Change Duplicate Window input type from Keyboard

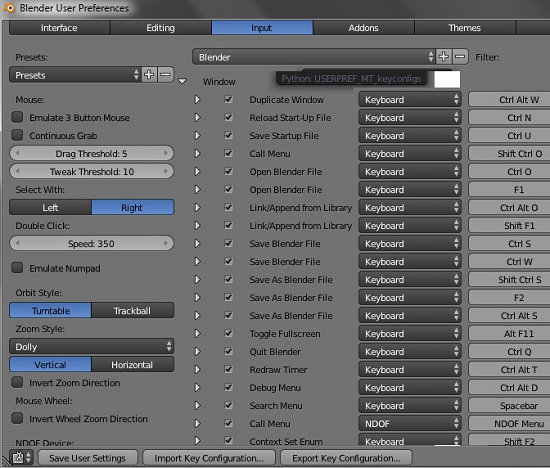coord(410,100)
